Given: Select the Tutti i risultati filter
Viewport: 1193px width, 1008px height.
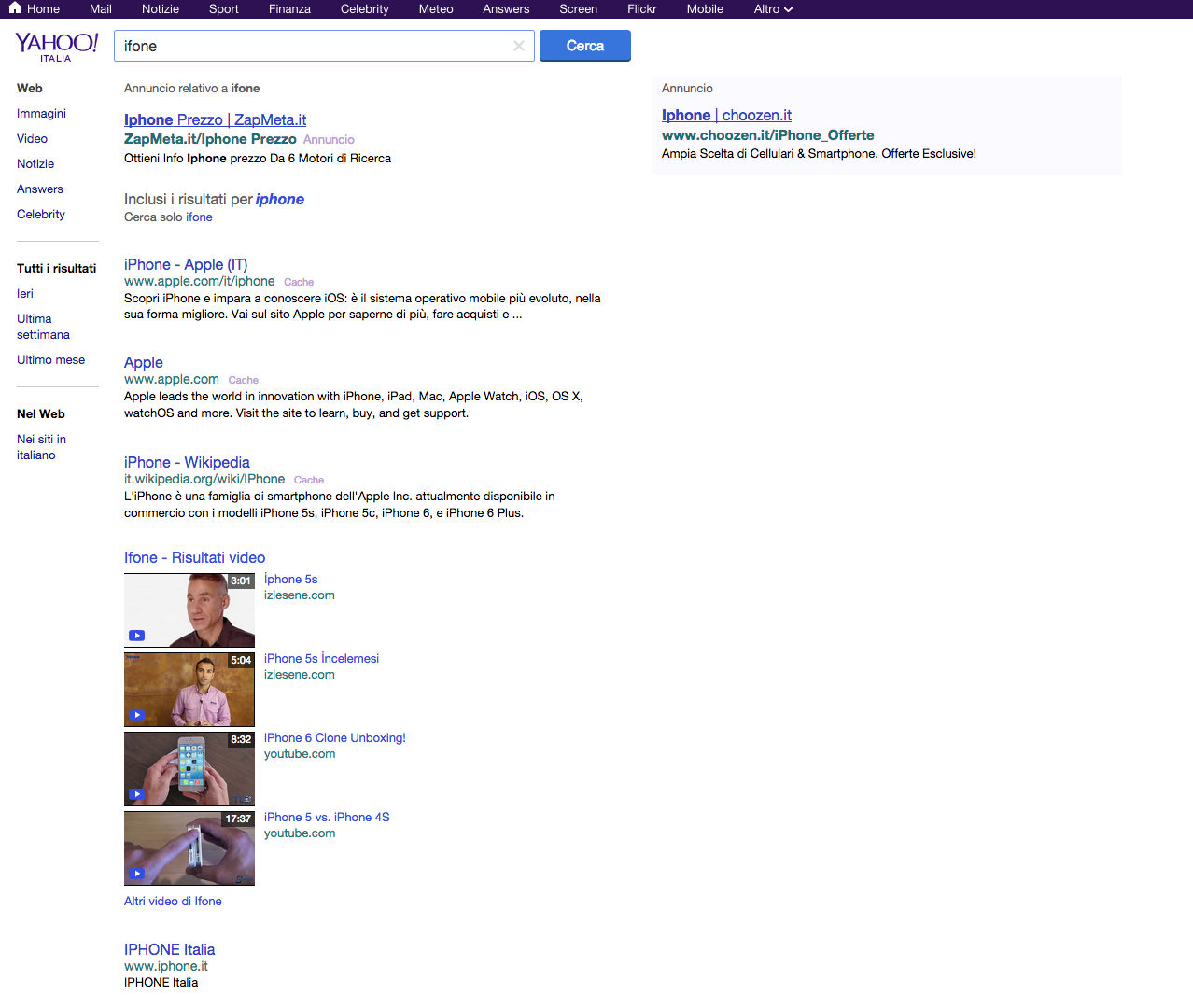Looking at the screenshot, I should (56, 268).
